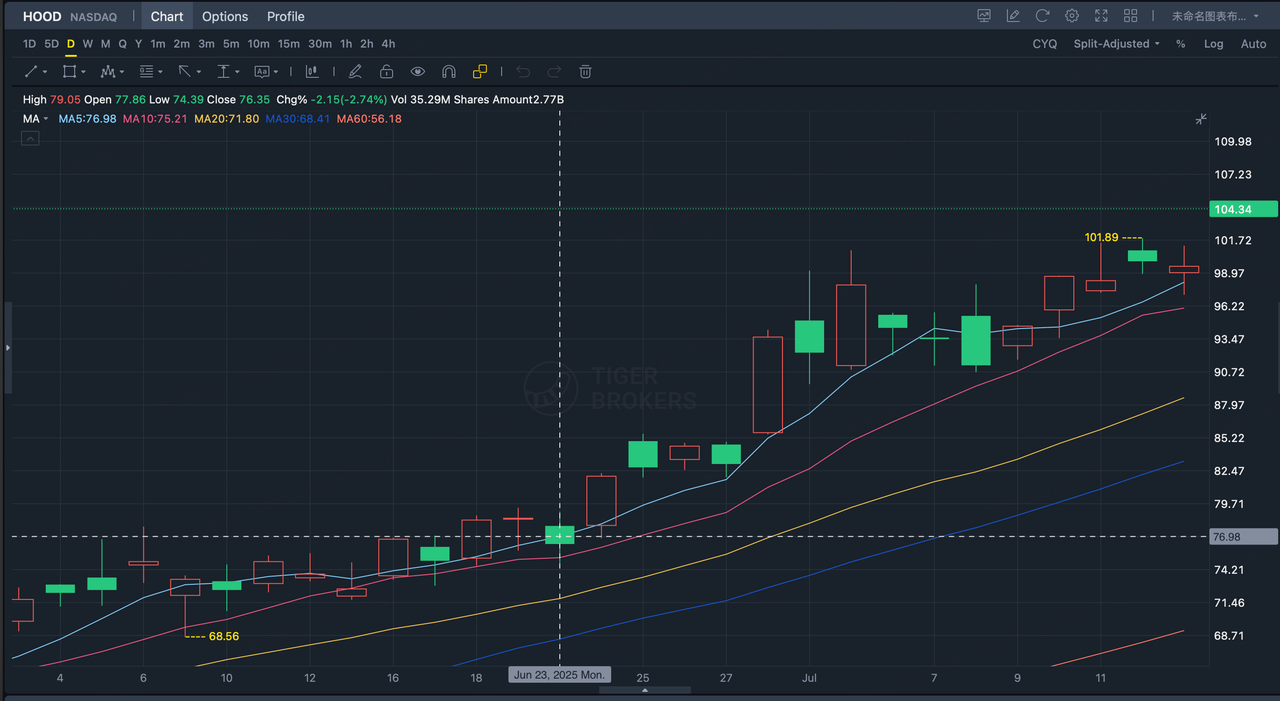Open the chart layout name dropdown
This screenshot has height=701, width=1280.
coord(1216,16)
